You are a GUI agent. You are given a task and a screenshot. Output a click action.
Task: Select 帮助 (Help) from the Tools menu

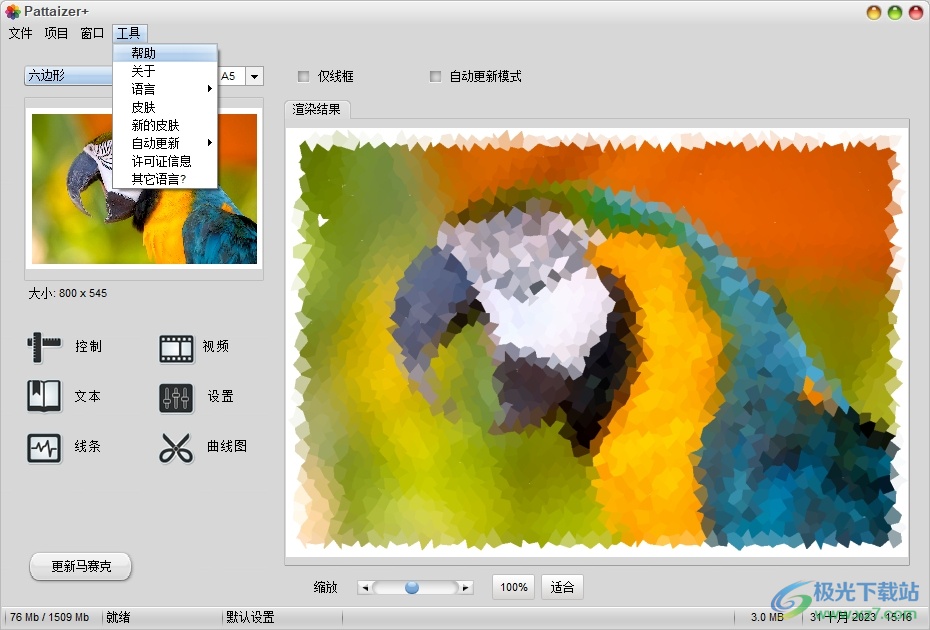click(165, 53)
